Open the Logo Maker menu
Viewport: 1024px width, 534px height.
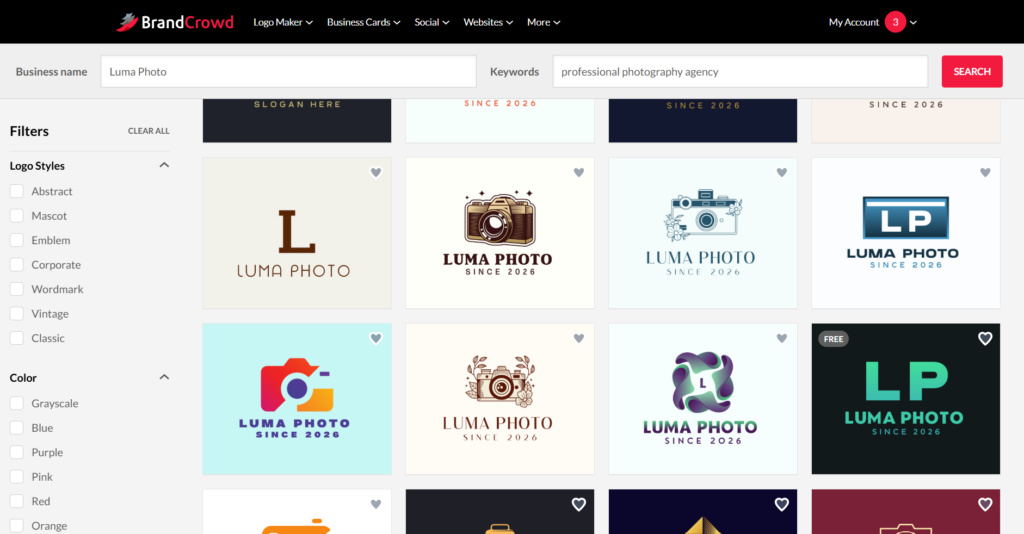tap(283, 22)
